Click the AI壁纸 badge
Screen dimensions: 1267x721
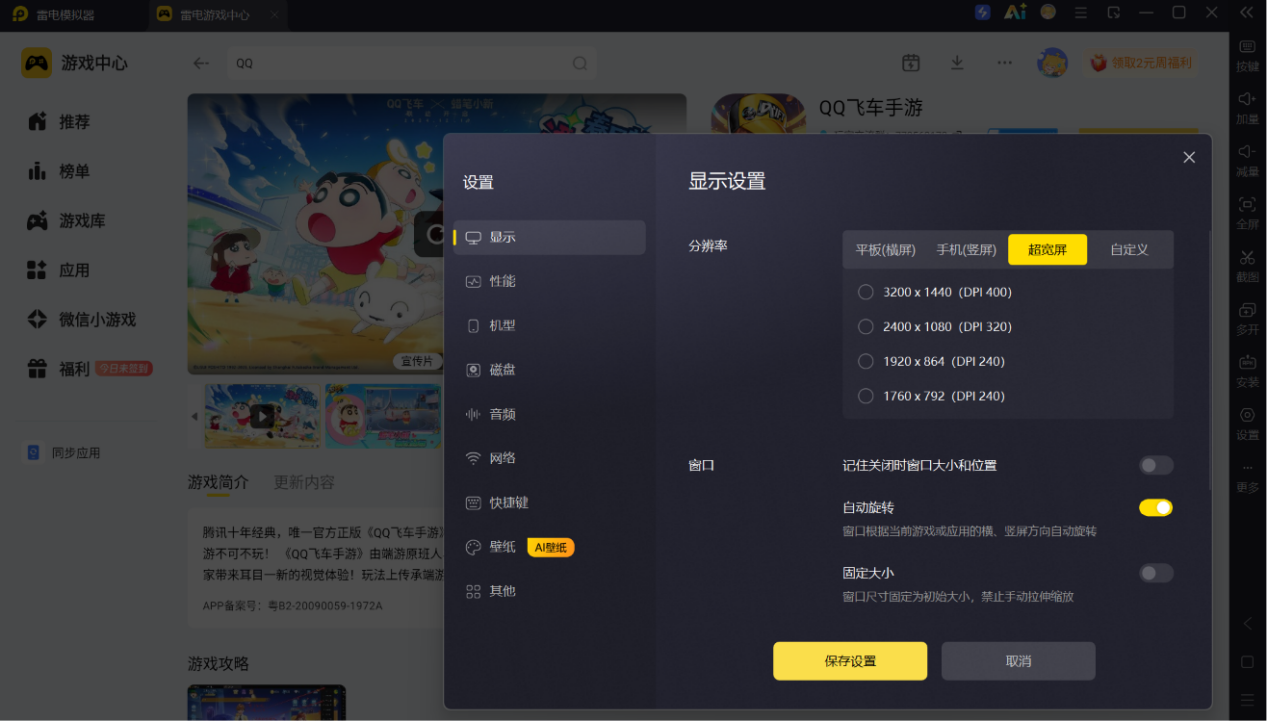tap(551, 547)
